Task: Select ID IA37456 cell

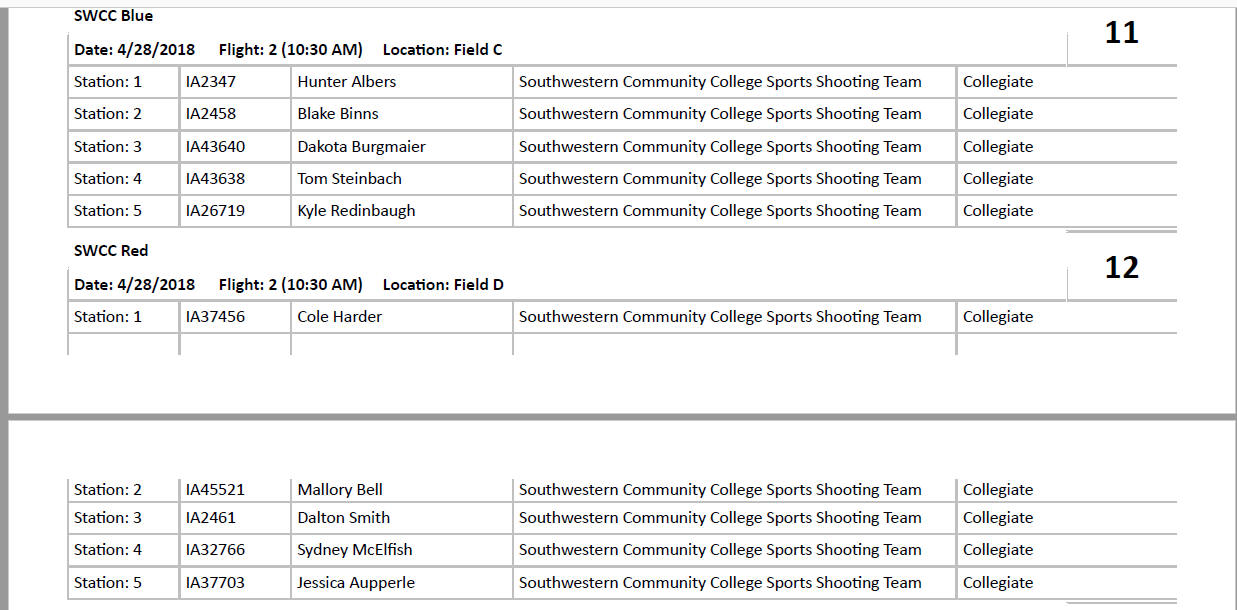Action: [215, 317]
